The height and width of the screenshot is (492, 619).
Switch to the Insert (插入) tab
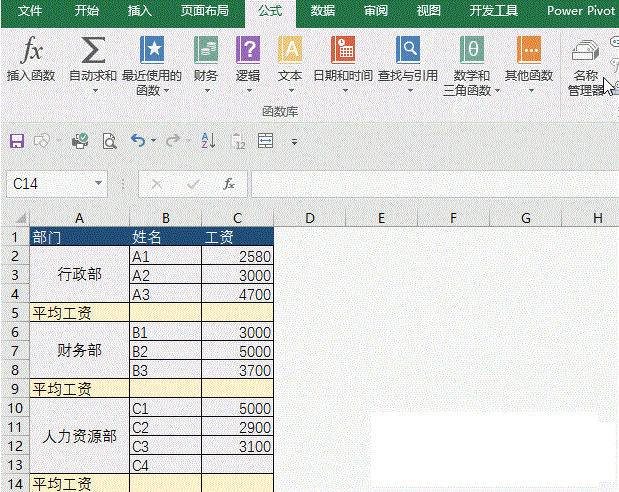(140, 11)
